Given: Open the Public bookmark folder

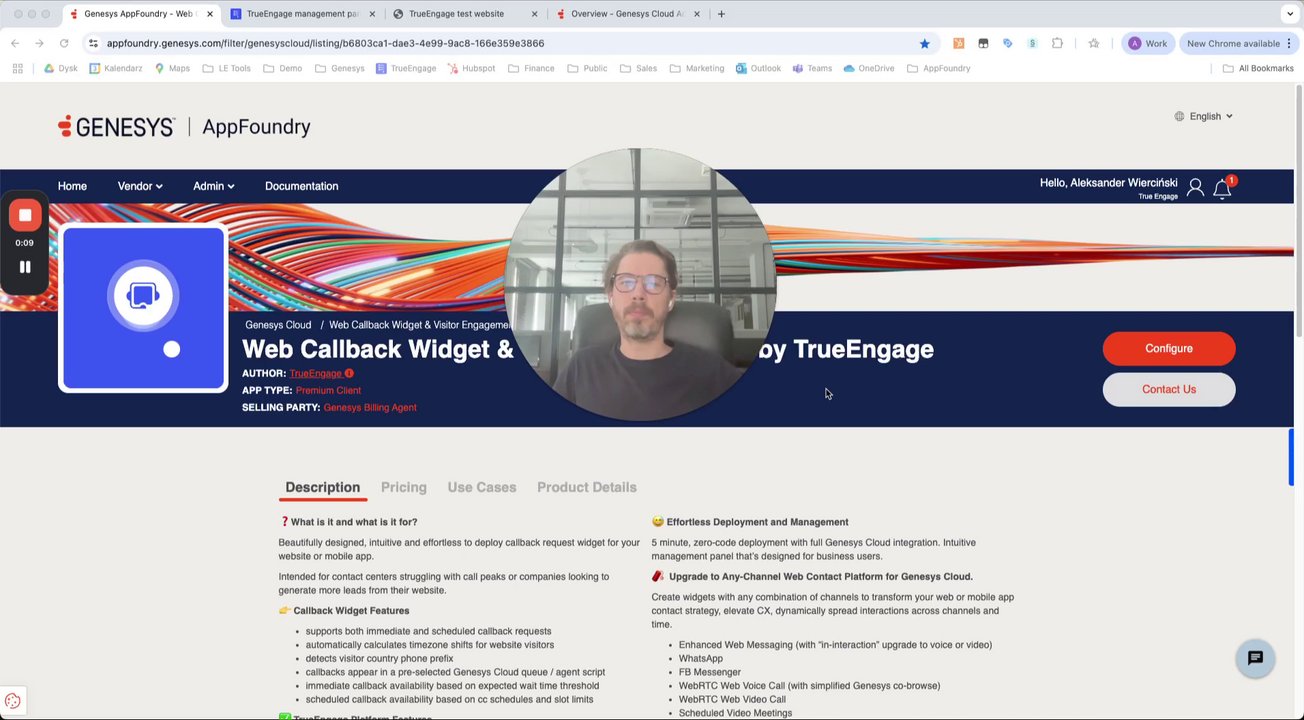Looking at the screenshot, I should (587, 68).
